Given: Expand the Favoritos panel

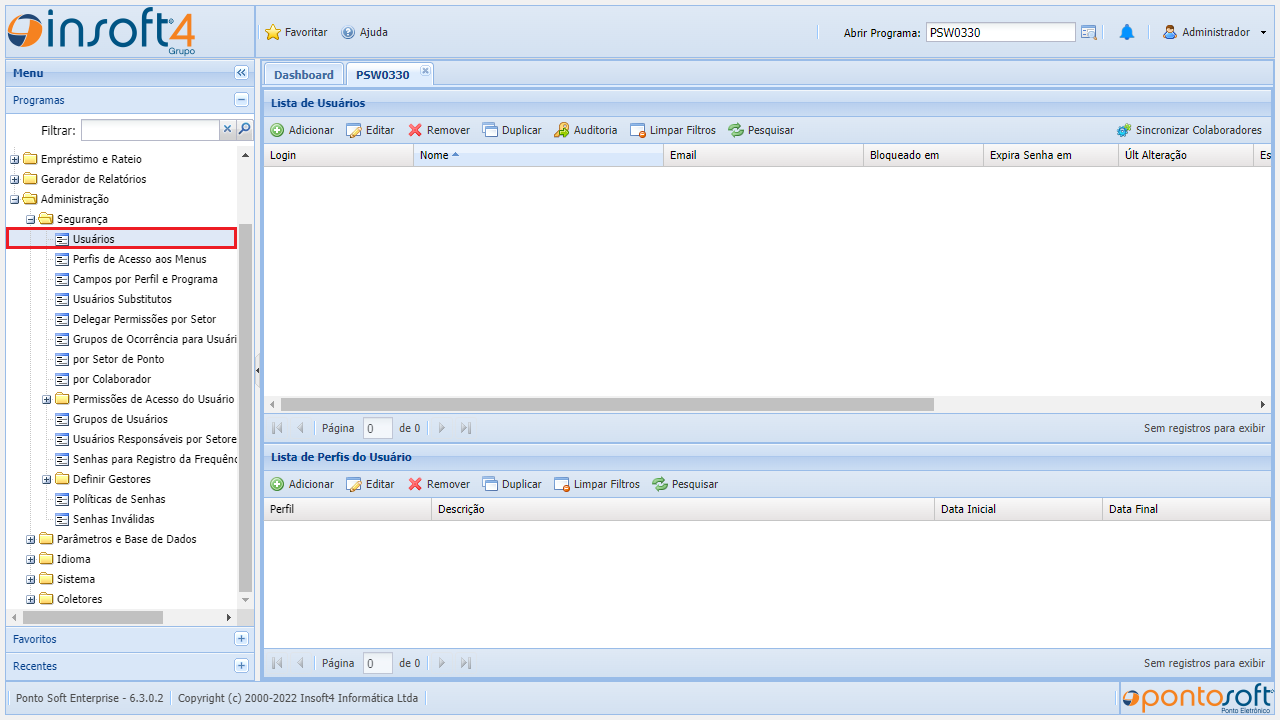Looking at the screenshot, I should click(x=241, y=639).
